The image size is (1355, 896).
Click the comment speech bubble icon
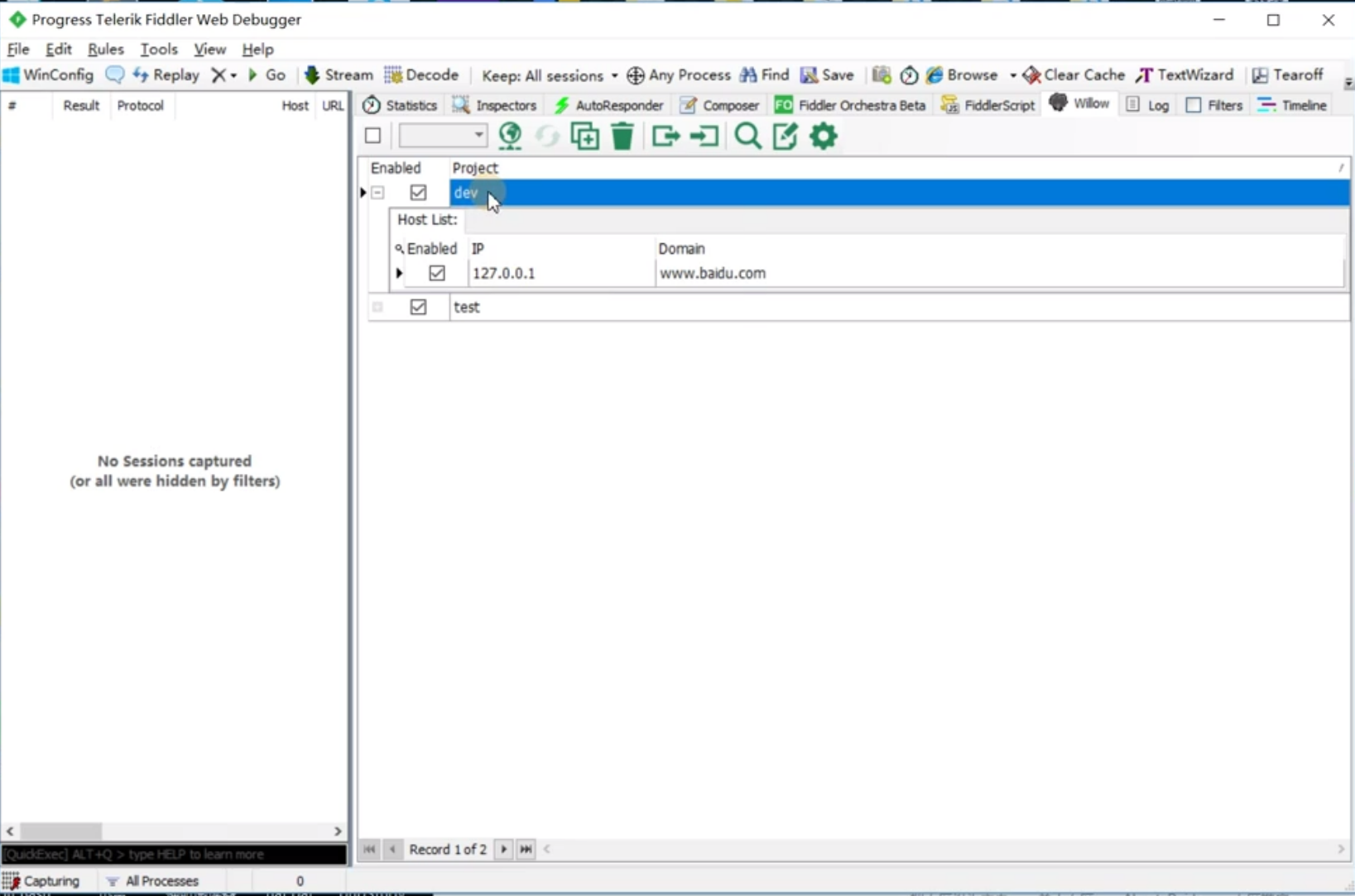point(115,75)
